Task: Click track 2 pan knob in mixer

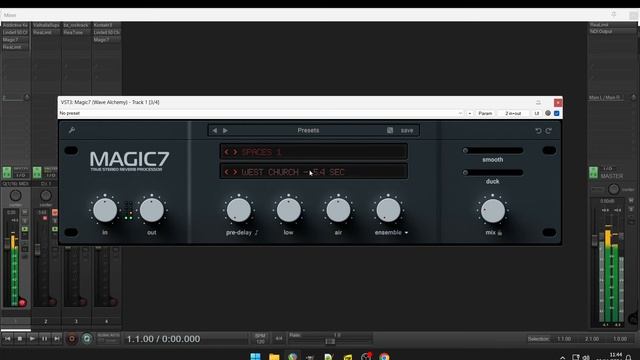Action: (46, 196)
